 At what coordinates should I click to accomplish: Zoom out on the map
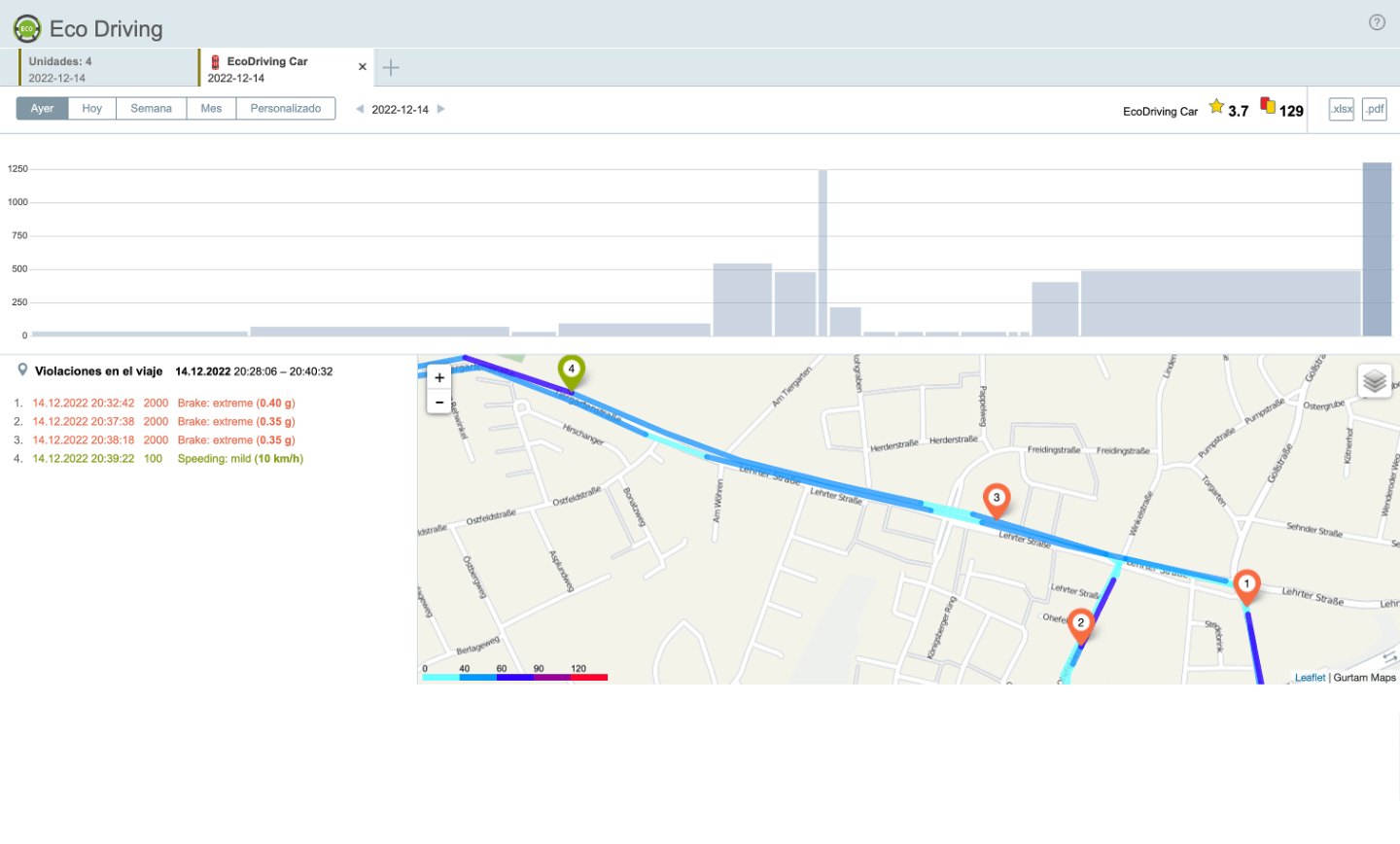tap(439, 402)
